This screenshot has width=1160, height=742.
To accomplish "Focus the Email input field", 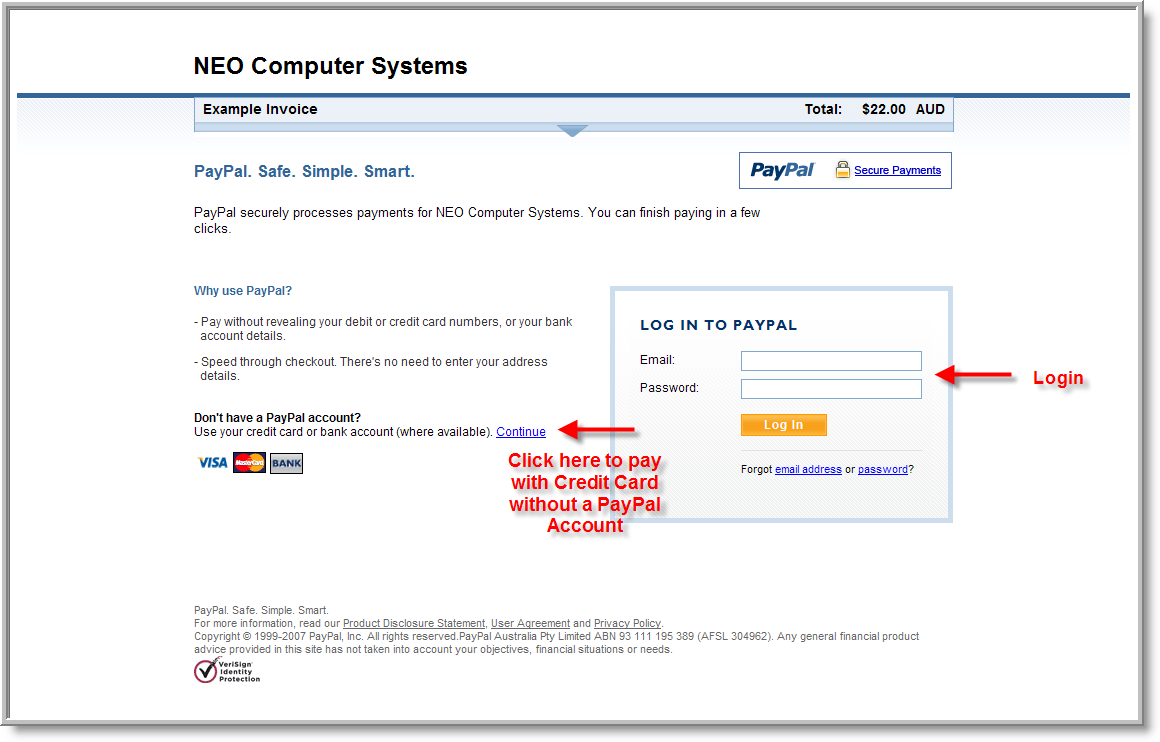I will 830,361.
